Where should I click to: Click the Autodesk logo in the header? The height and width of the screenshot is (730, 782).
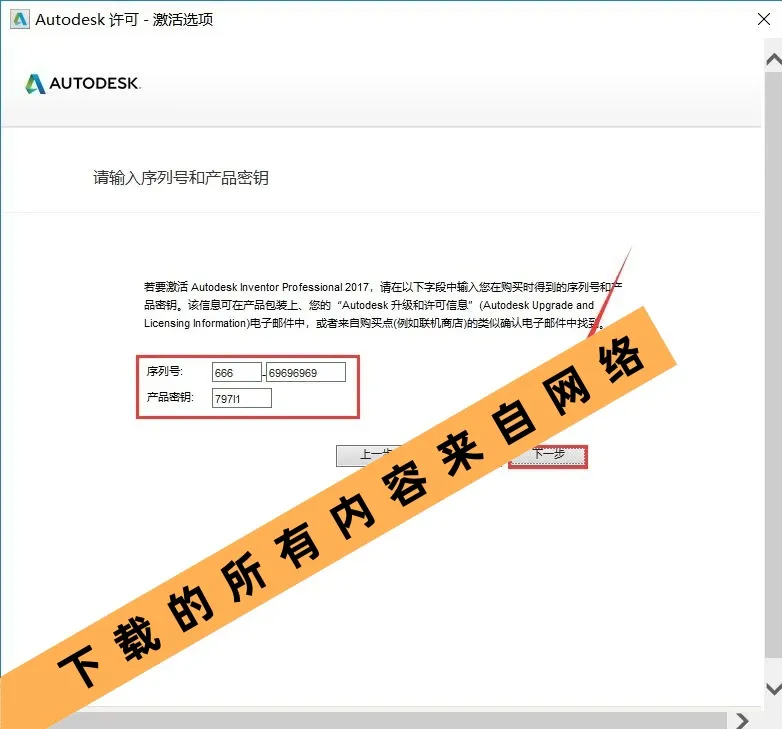(x=83, y=83)
